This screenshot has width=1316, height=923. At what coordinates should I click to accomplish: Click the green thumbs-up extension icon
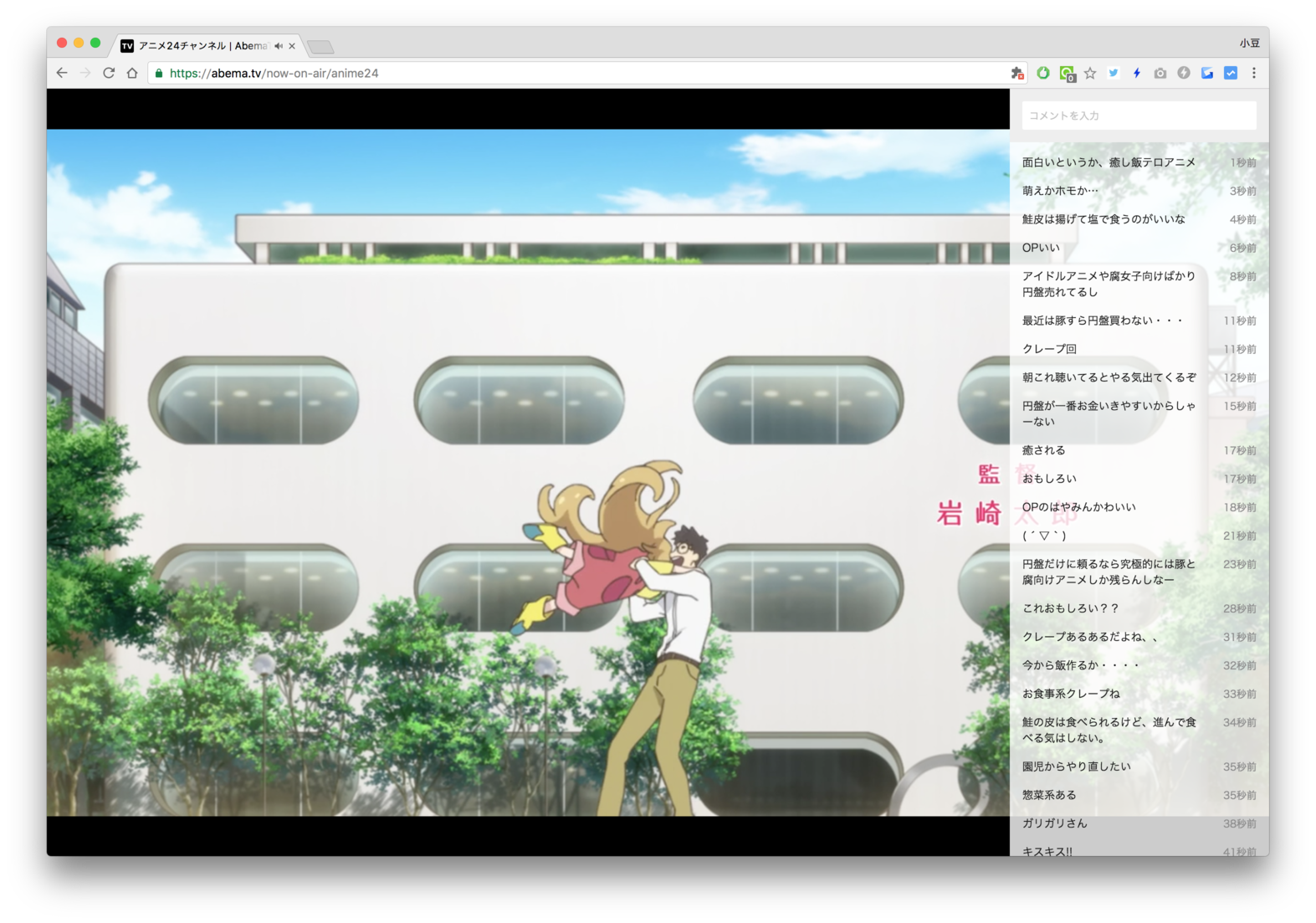[1043, 73]
